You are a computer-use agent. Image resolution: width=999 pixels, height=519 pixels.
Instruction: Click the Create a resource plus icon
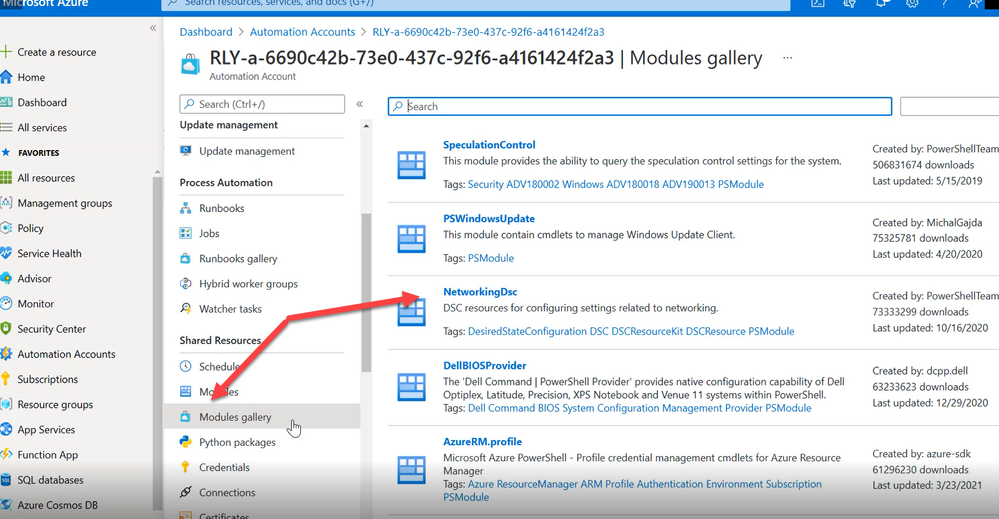point(6,52)
